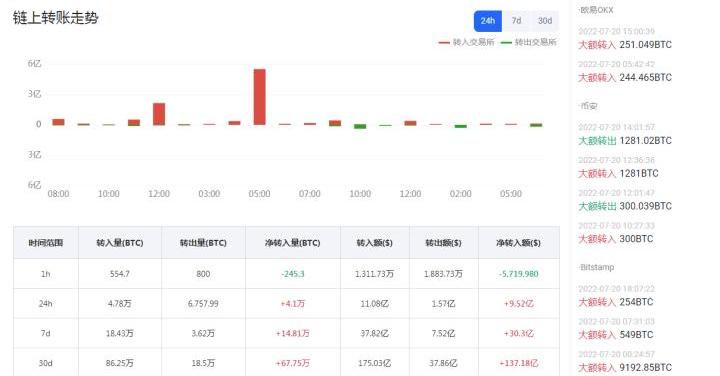This screenshot has width=720, height=376.
Task: Switch to the 30d time range tab
Action: (x=545, y=21)
